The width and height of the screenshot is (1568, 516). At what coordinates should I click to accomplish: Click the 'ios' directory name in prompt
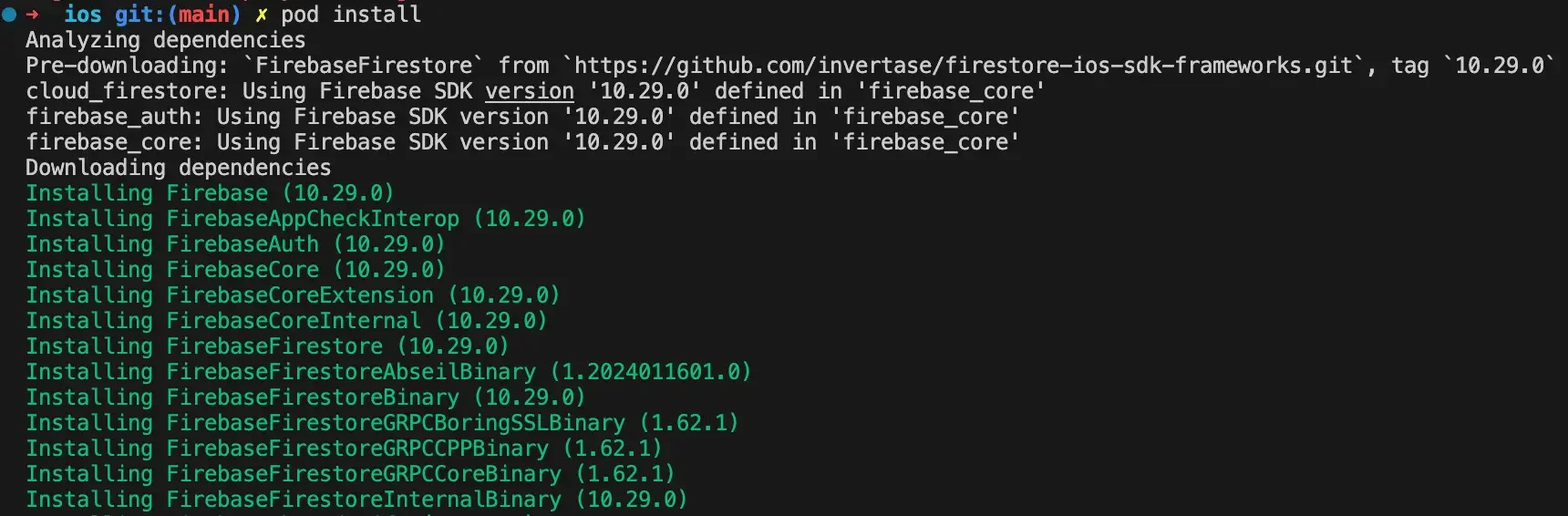83,15
